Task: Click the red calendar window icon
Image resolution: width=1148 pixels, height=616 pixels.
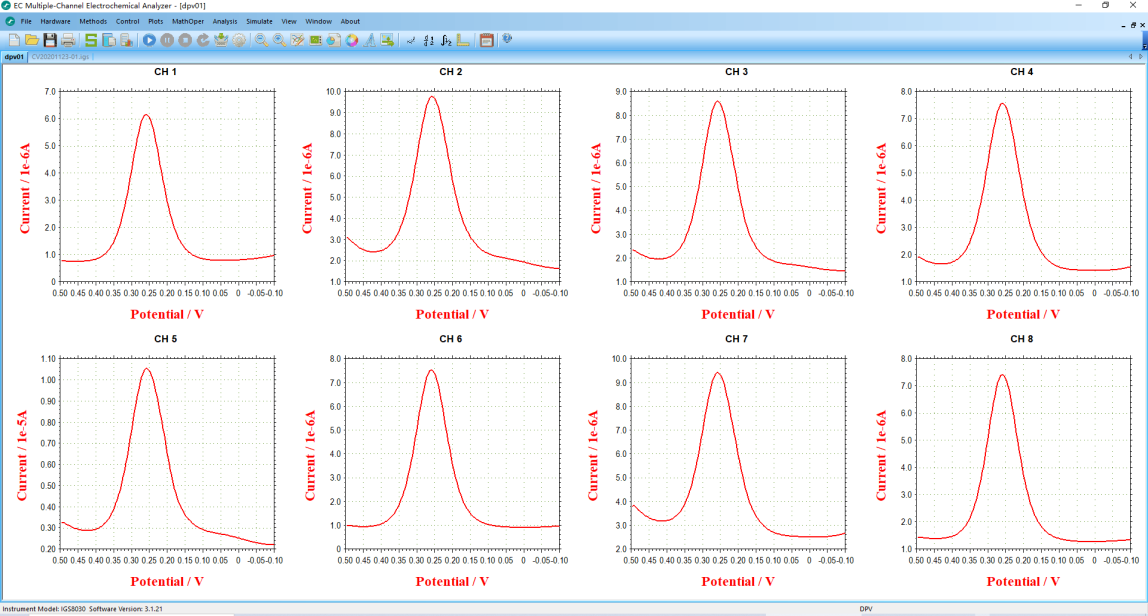Action: pos(486,40)
